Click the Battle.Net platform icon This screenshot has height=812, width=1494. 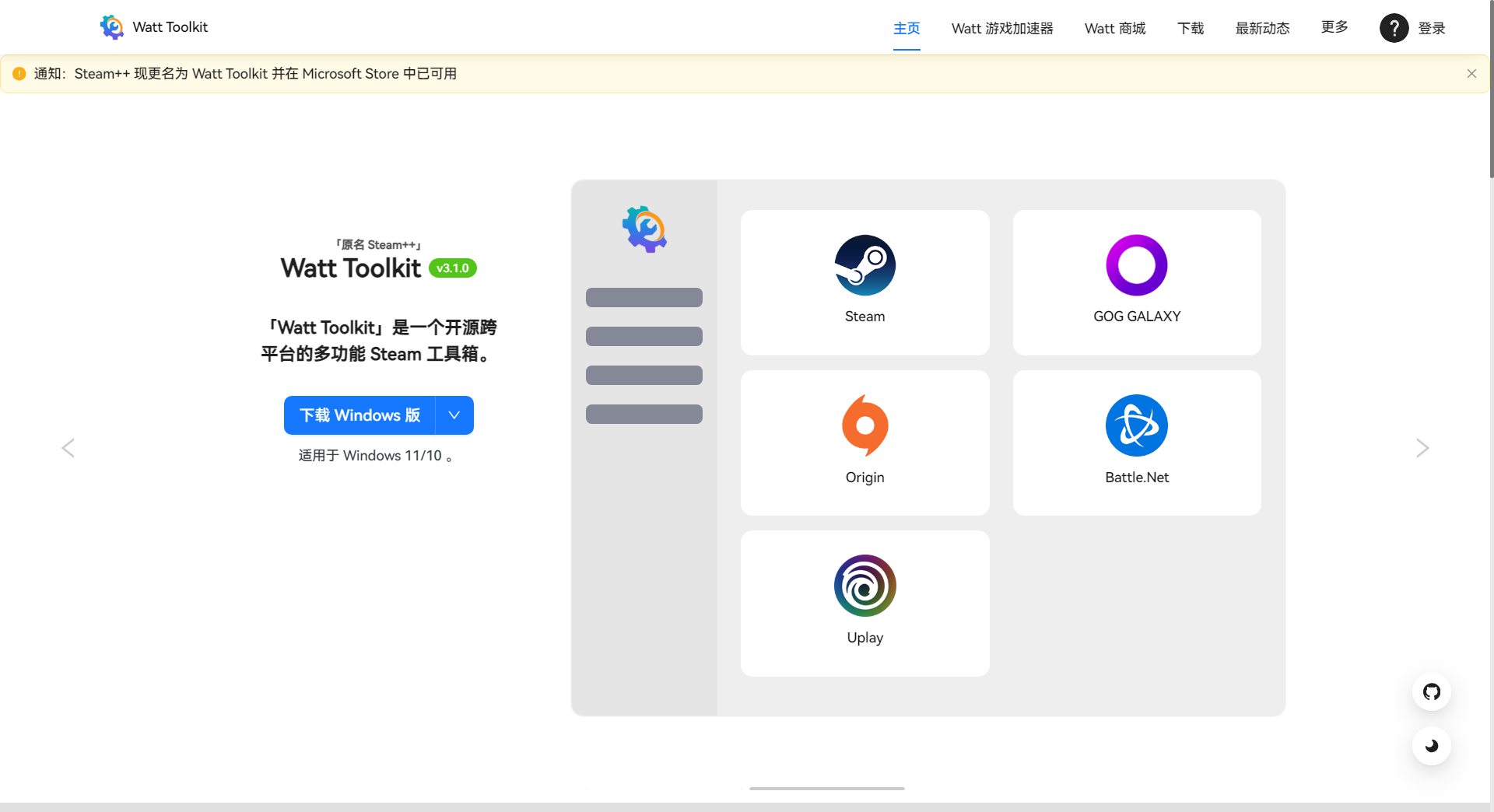point(1136,425)
